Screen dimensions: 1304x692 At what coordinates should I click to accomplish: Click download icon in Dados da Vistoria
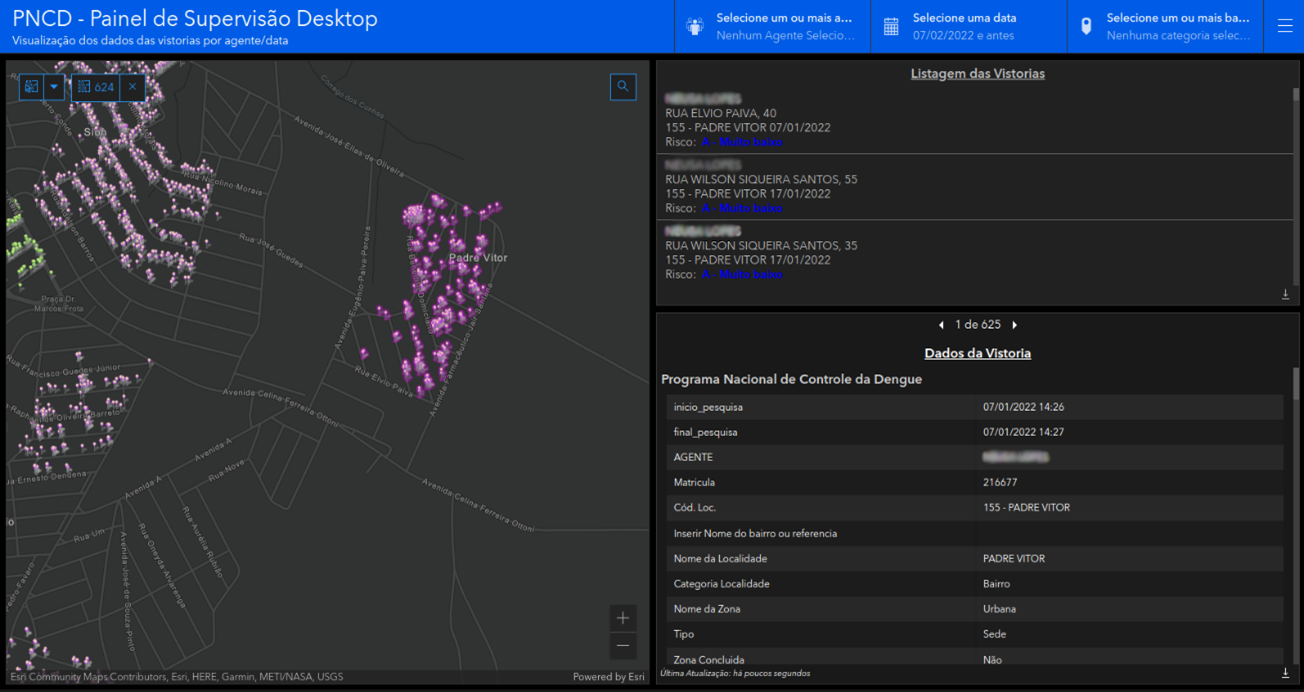[1285, 673]
